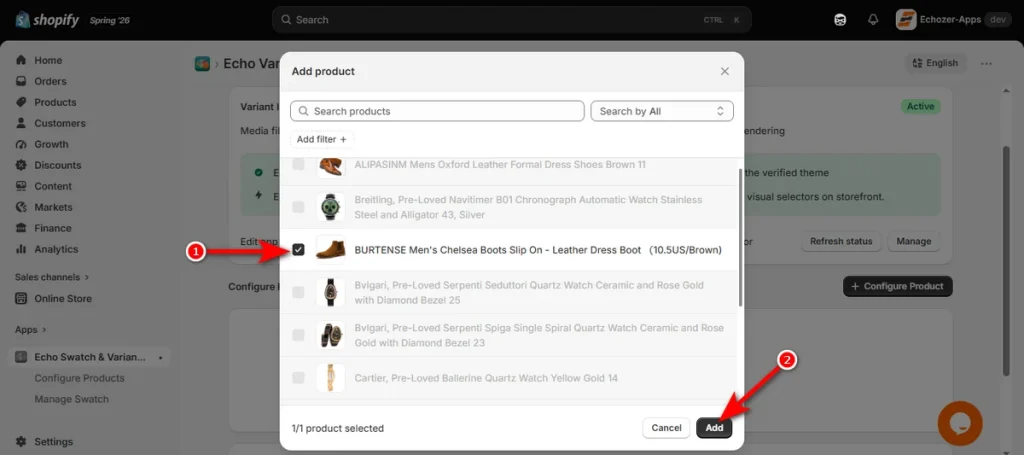Tick the Bvlgari Serpenti Seduttori checkbox
Viewport: 1024px width, 455px height.
tap(298, 292)
